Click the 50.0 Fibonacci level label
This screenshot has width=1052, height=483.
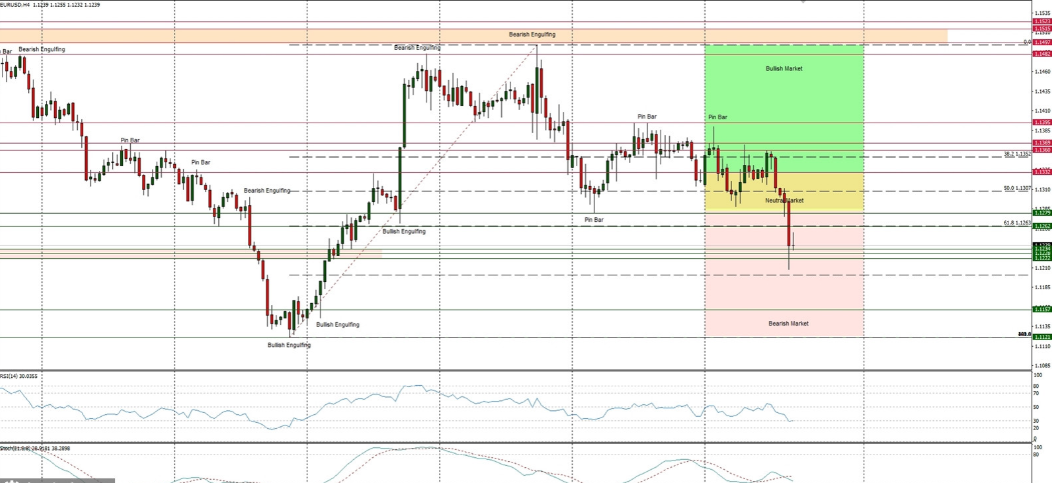point(1017,188)
